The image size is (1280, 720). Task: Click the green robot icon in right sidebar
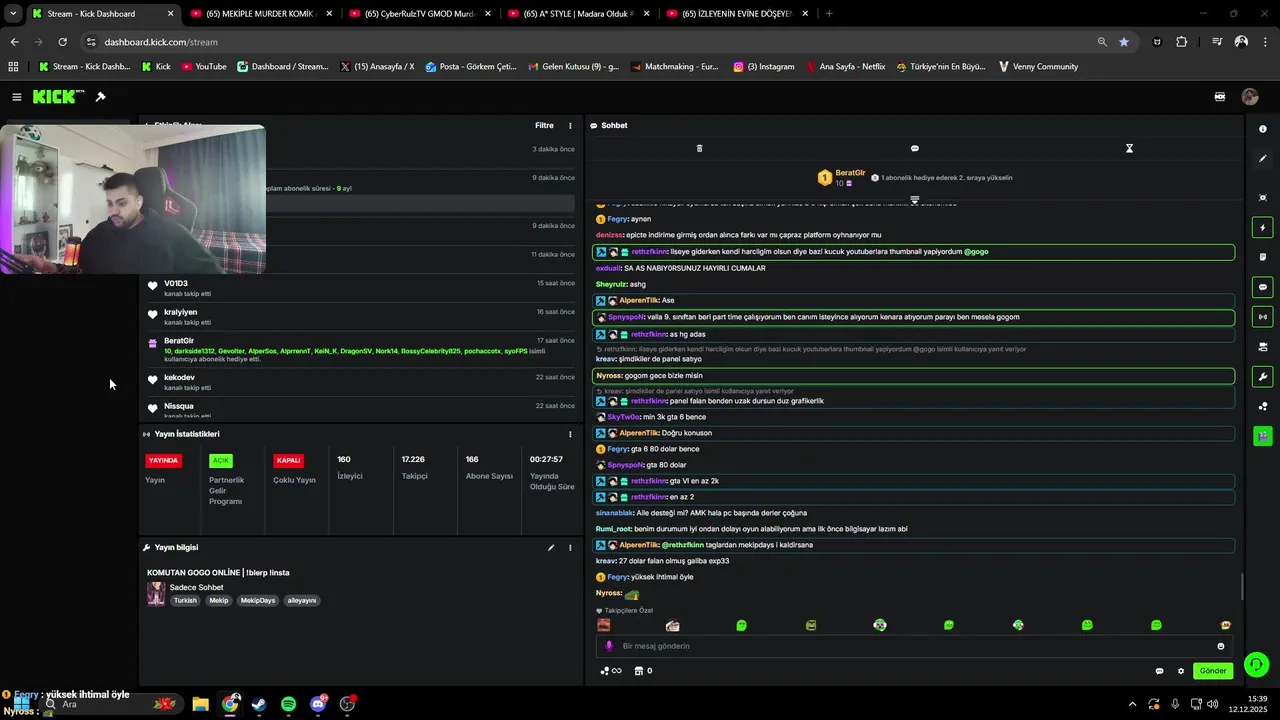point(1262,436)
